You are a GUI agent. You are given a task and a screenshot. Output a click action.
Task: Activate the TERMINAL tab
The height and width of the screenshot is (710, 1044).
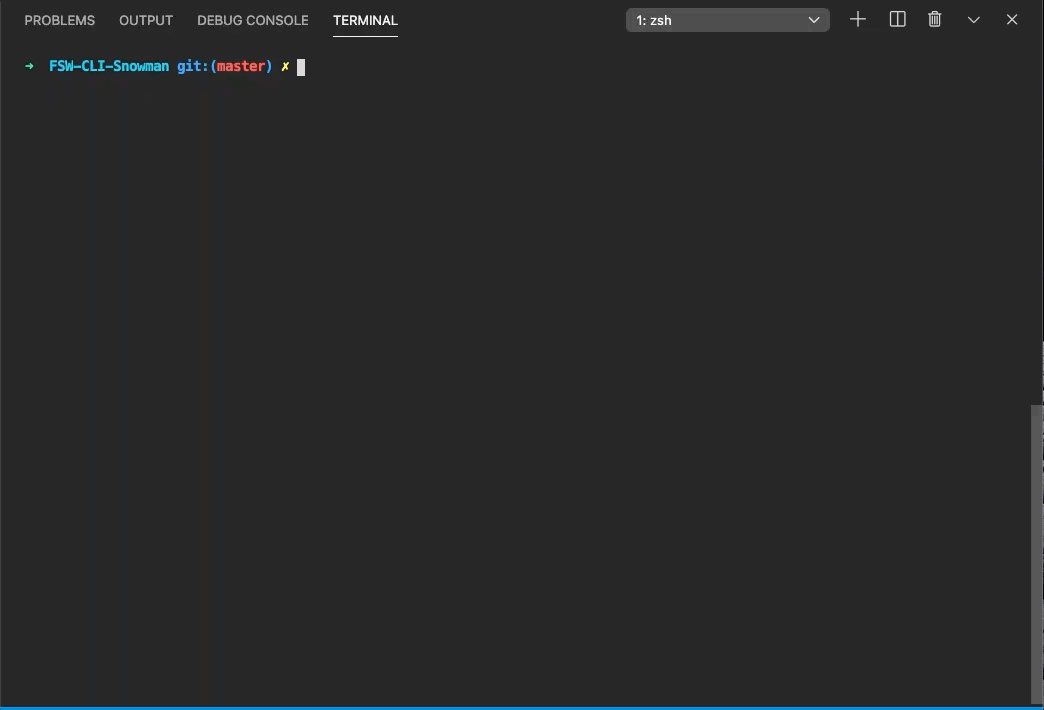365,20
